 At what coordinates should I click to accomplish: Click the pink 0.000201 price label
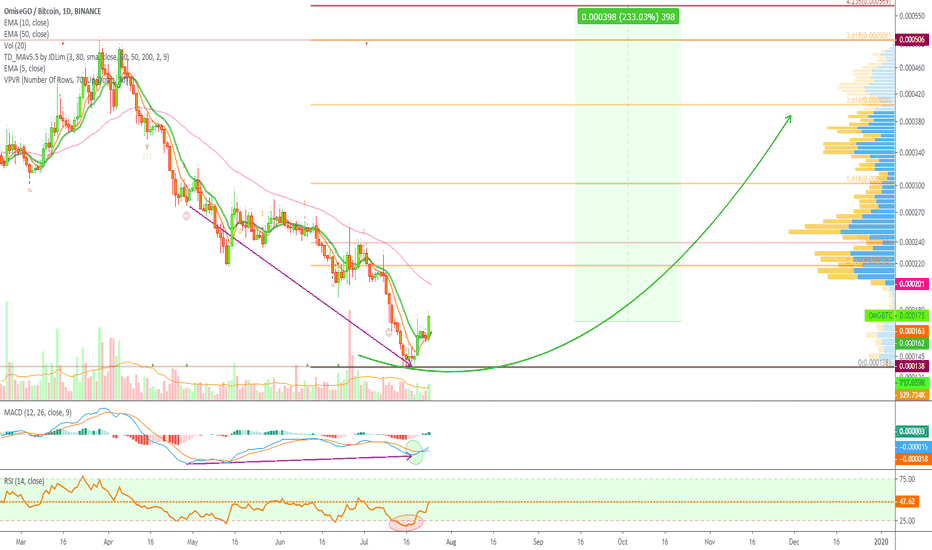click(x=912, y=284)
